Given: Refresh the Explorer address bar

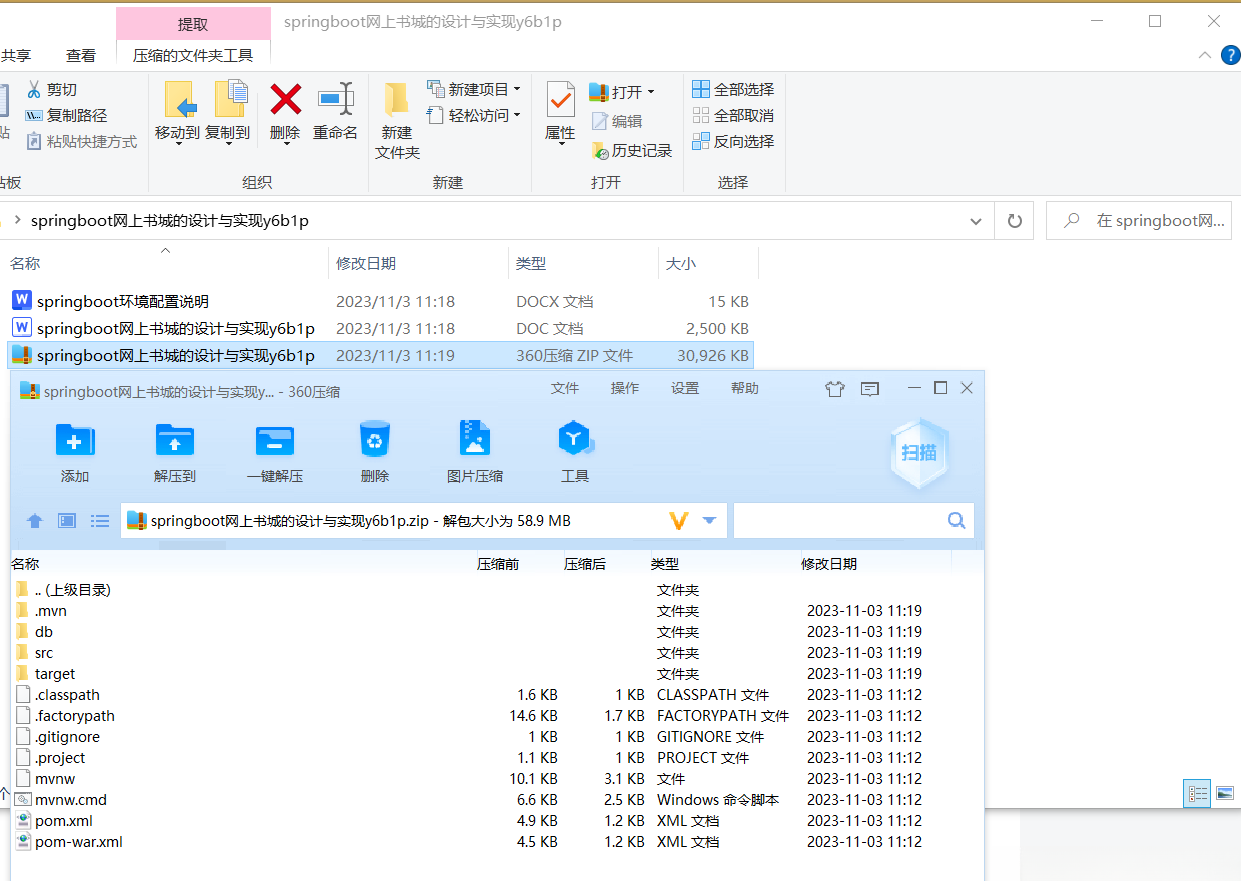Looking at the screenshot, I should [1014, 221].
